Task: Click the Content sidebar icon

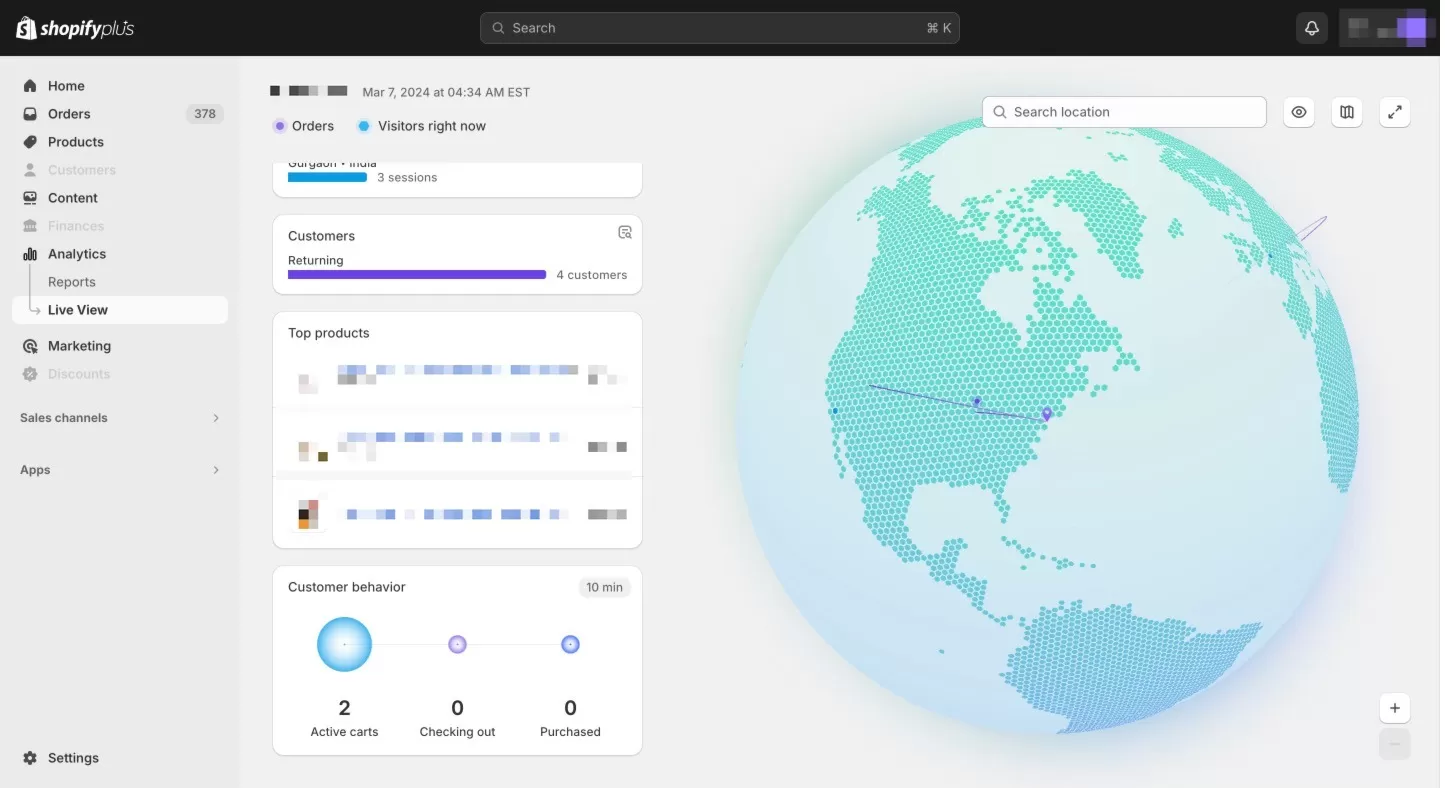Action: (30, 198)
